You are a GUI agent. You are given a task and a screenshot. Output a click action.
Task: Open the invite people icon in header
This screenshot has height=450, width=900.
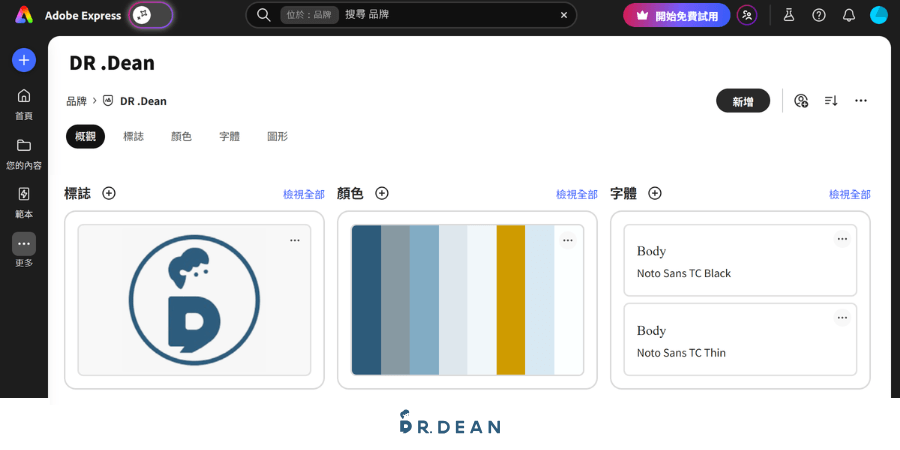[747, 15]
